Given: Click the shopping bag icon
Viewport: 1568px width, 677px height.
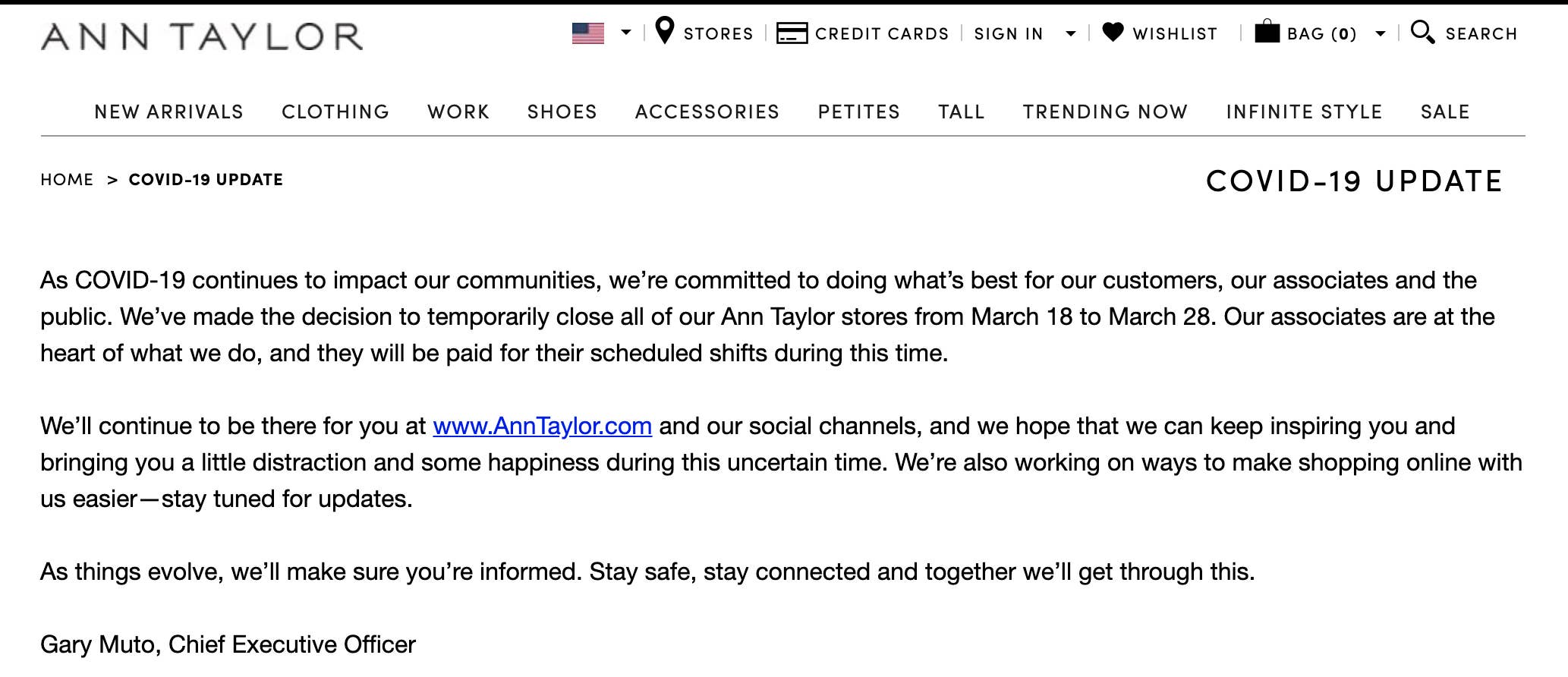Looking at the screenshot, I should pos(1267,32).
